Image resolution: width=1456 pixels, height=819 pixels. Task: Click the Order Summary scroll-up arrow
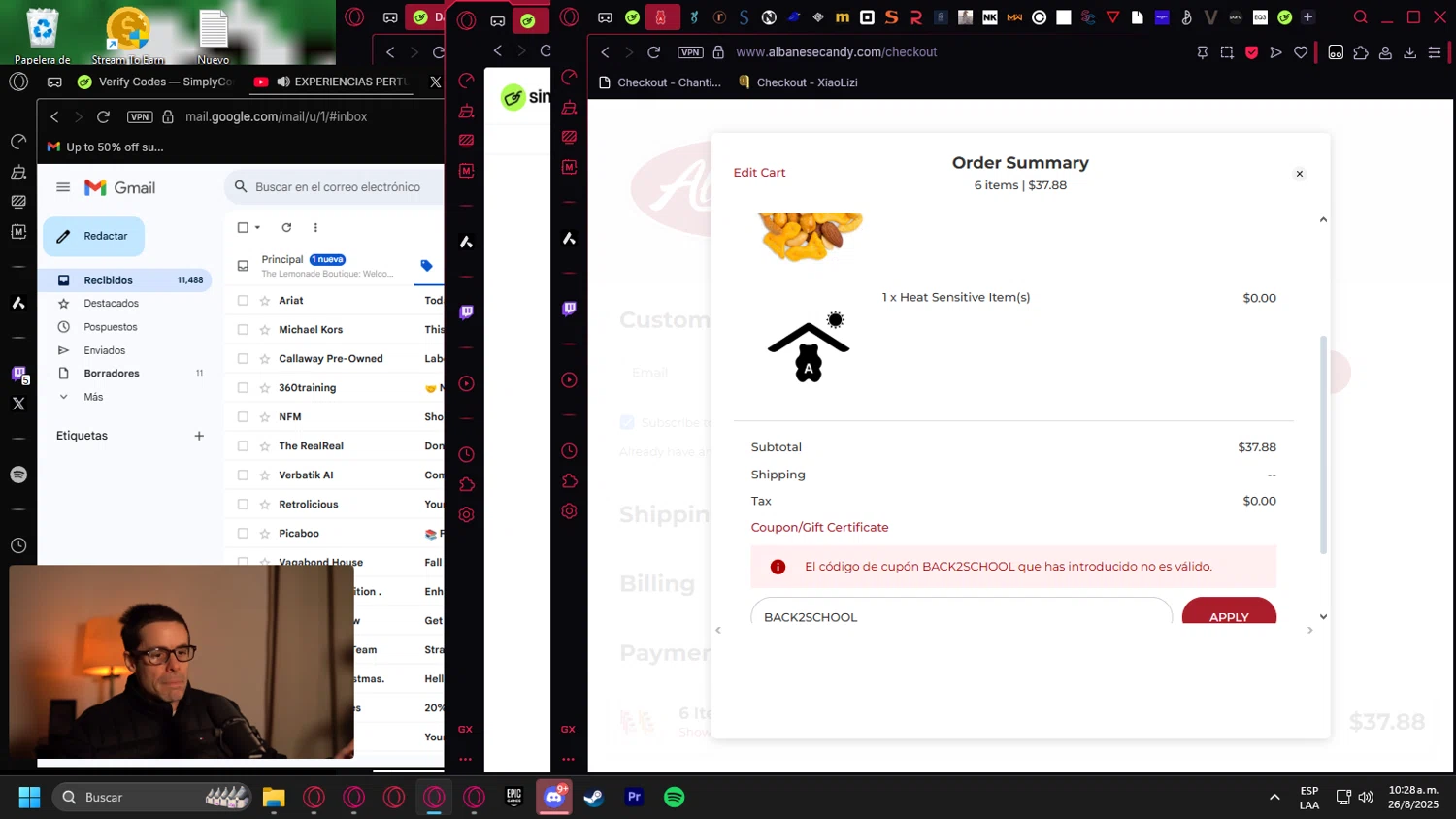point(1323,220)
